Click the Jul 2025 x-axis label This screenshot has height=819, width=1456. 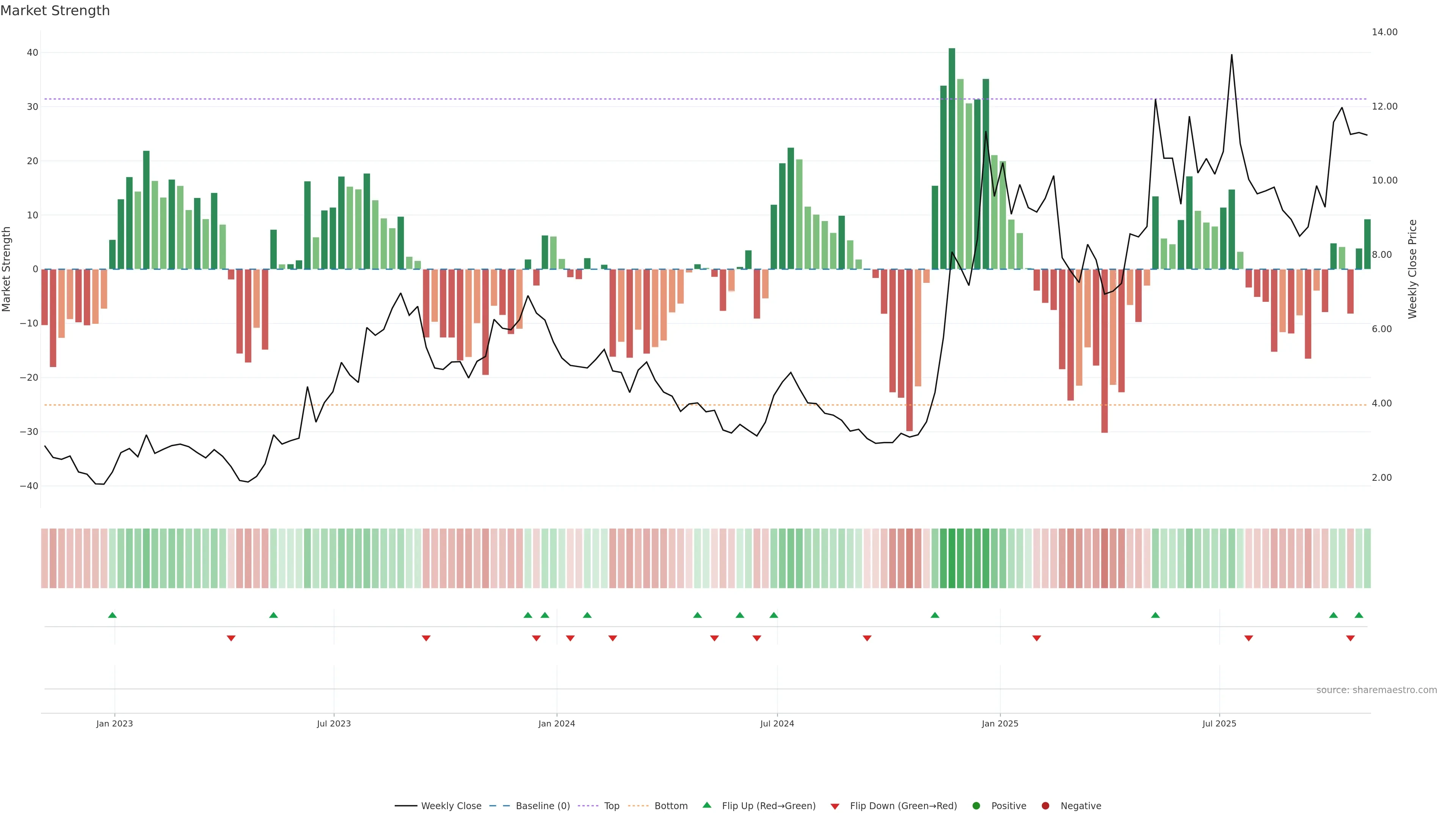pyautogui.click(x=1219, y=723)
